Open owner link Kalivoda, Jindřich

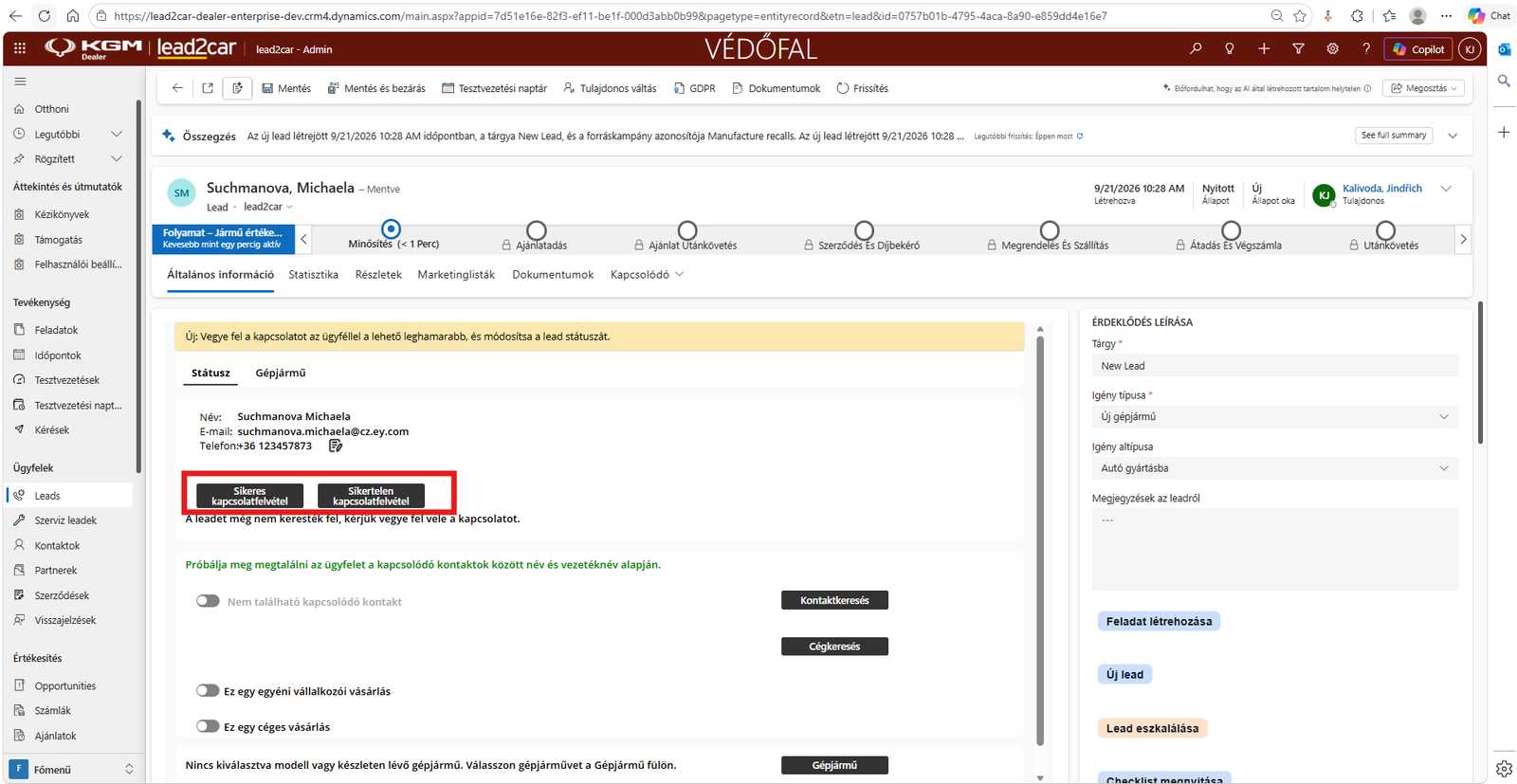pyautogui.click(x=1382, y=189)
